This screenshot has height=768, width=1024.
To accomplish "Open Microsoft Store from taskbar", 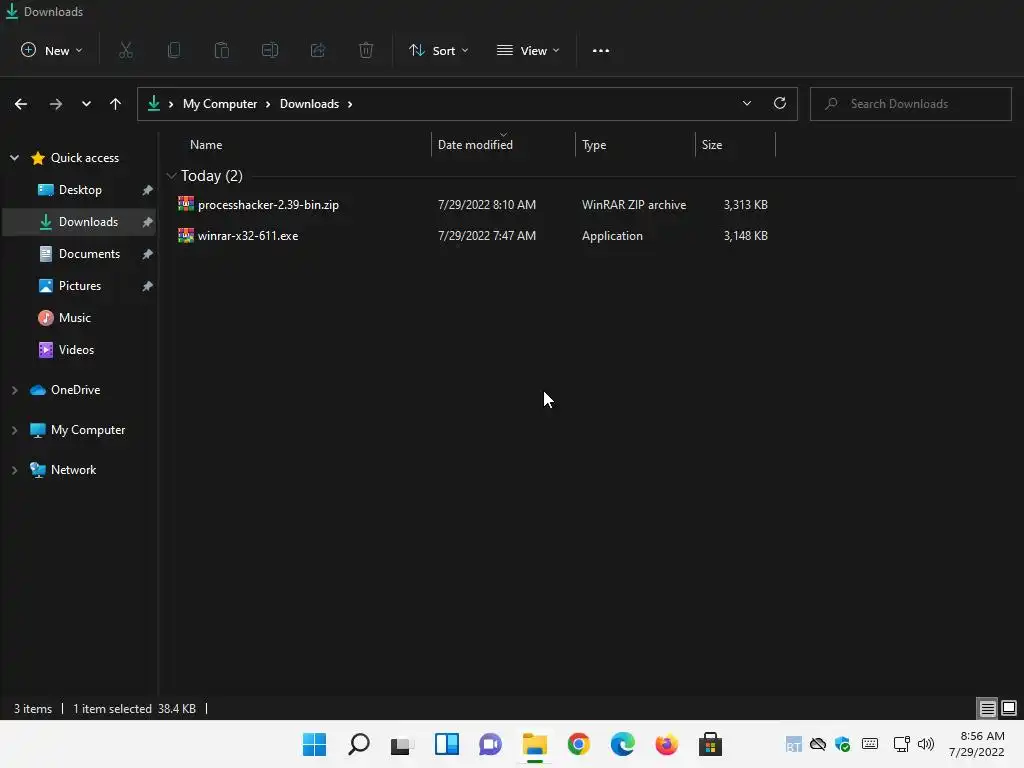I will click(710, 744).
